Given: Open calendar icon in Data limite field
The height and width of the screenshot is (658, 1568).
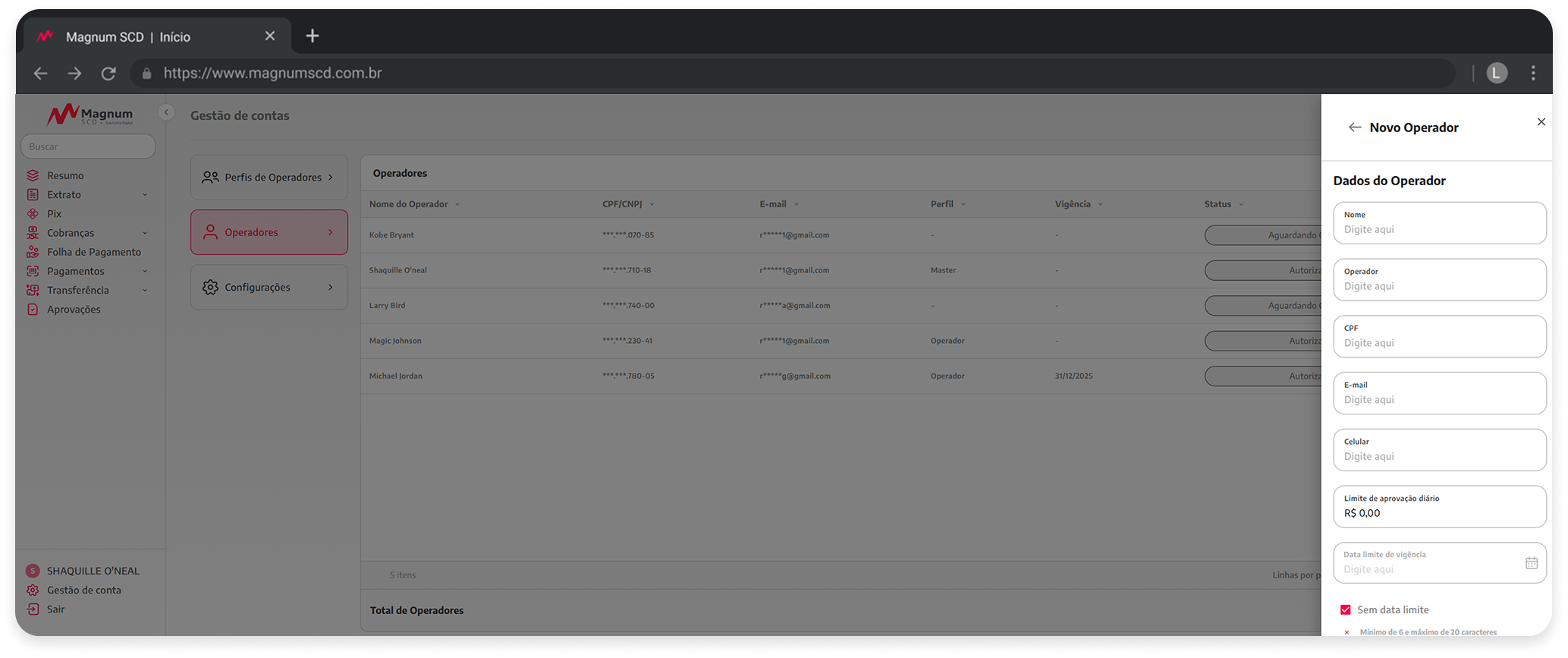Looking at the screenshot, I should coord(1532,563).
